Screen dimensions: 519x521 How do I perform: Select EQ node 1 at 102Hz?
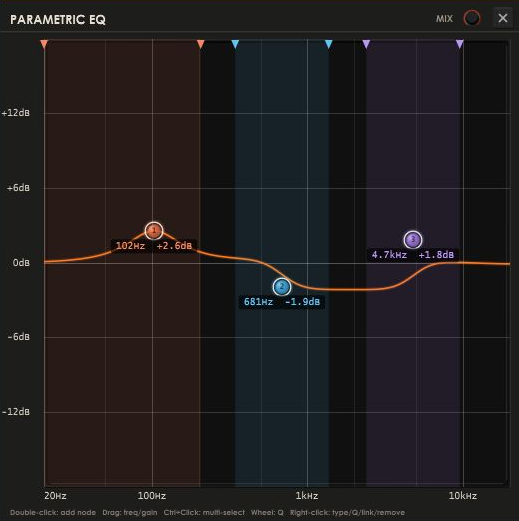(154, 230)
